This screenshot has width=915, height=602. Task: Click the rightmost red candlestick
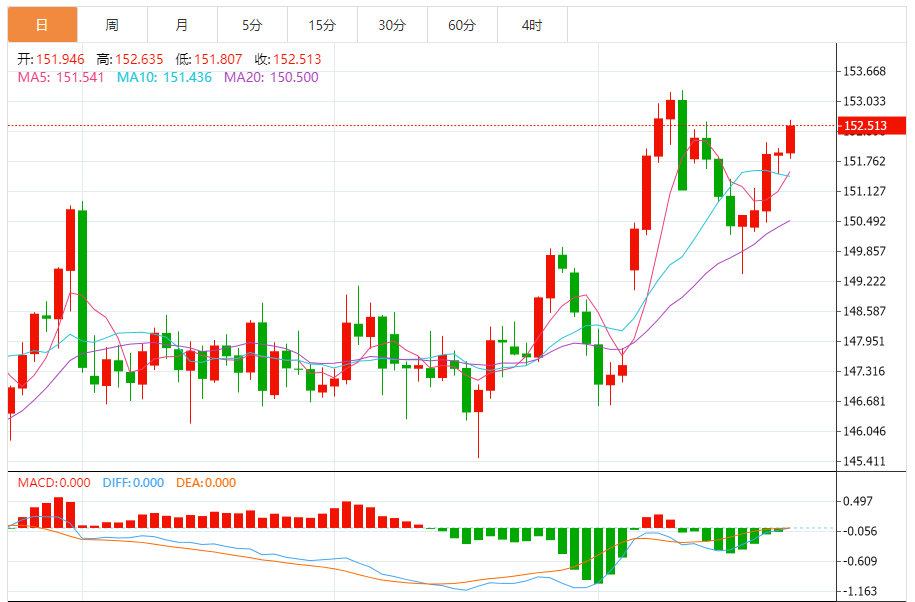coord(790,140)
